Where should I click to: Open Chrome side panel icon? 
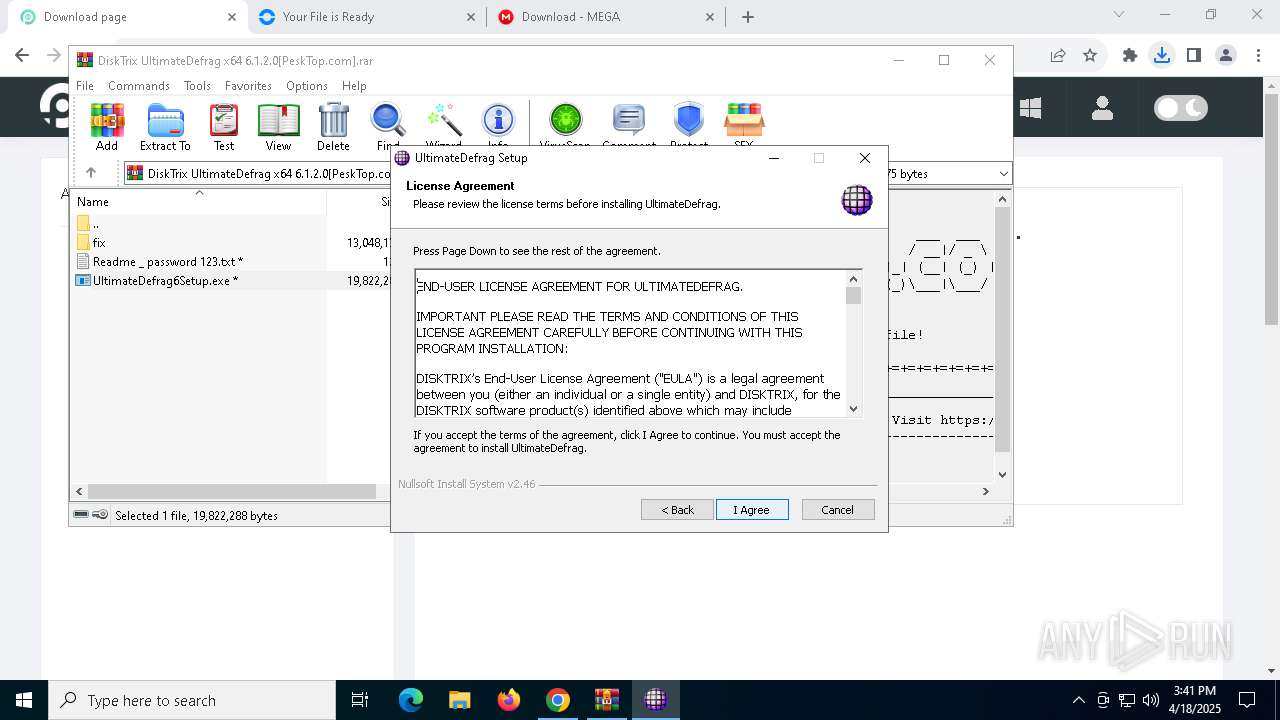click(x=1194, y=55)
